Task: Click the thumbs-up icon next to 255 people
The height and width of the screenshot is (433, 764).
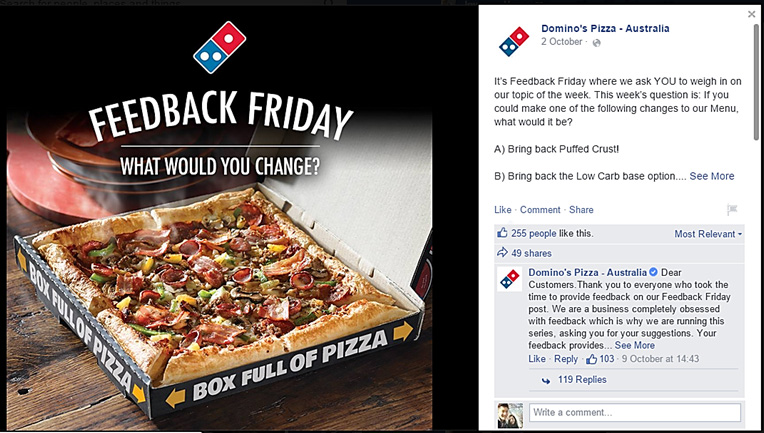Action: point(502,233)
